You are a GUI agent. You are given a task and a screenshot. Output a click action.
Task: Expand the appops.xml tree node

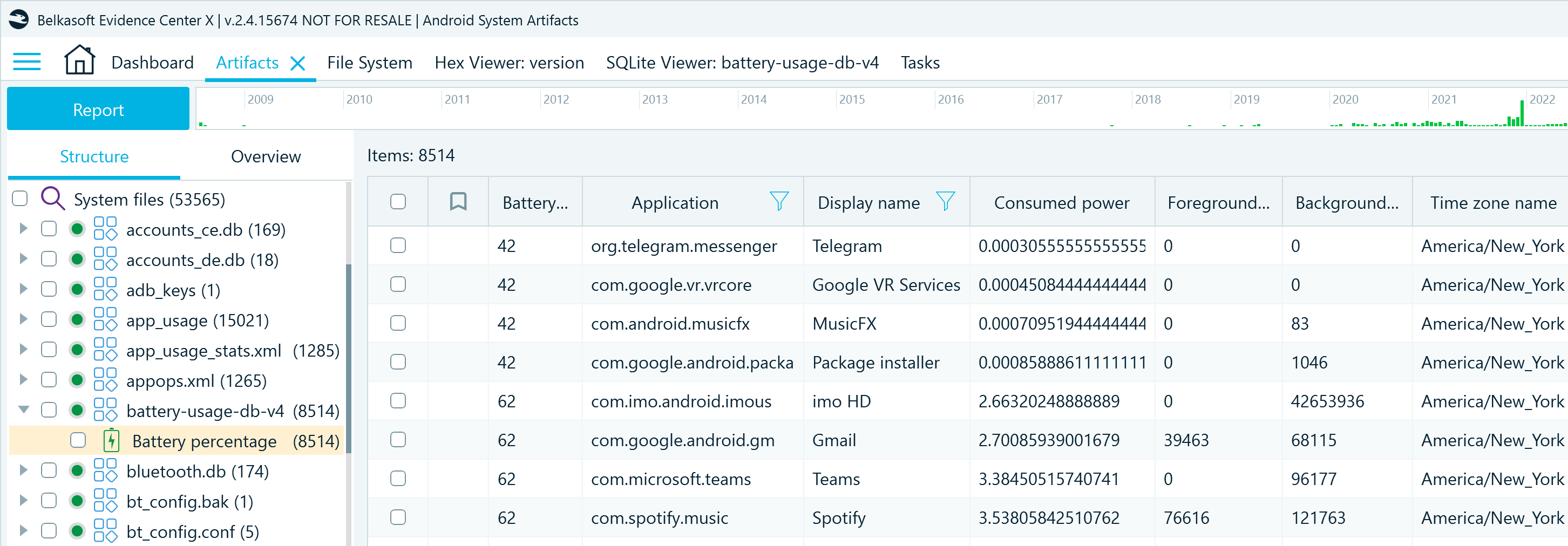(24, 379)
